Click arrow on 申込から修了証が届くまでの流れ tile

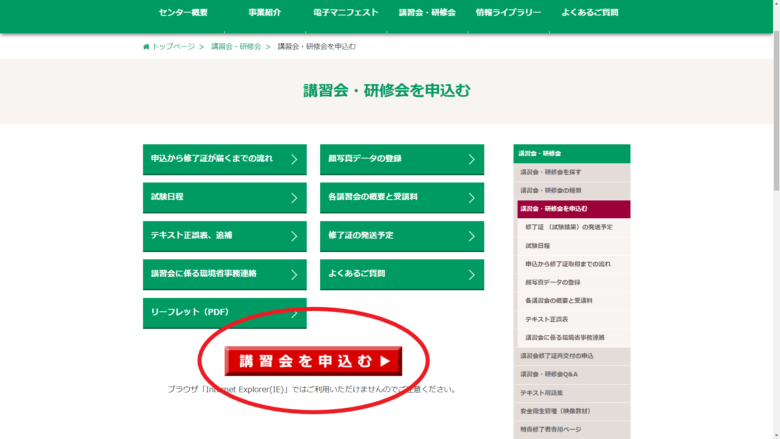294,160
